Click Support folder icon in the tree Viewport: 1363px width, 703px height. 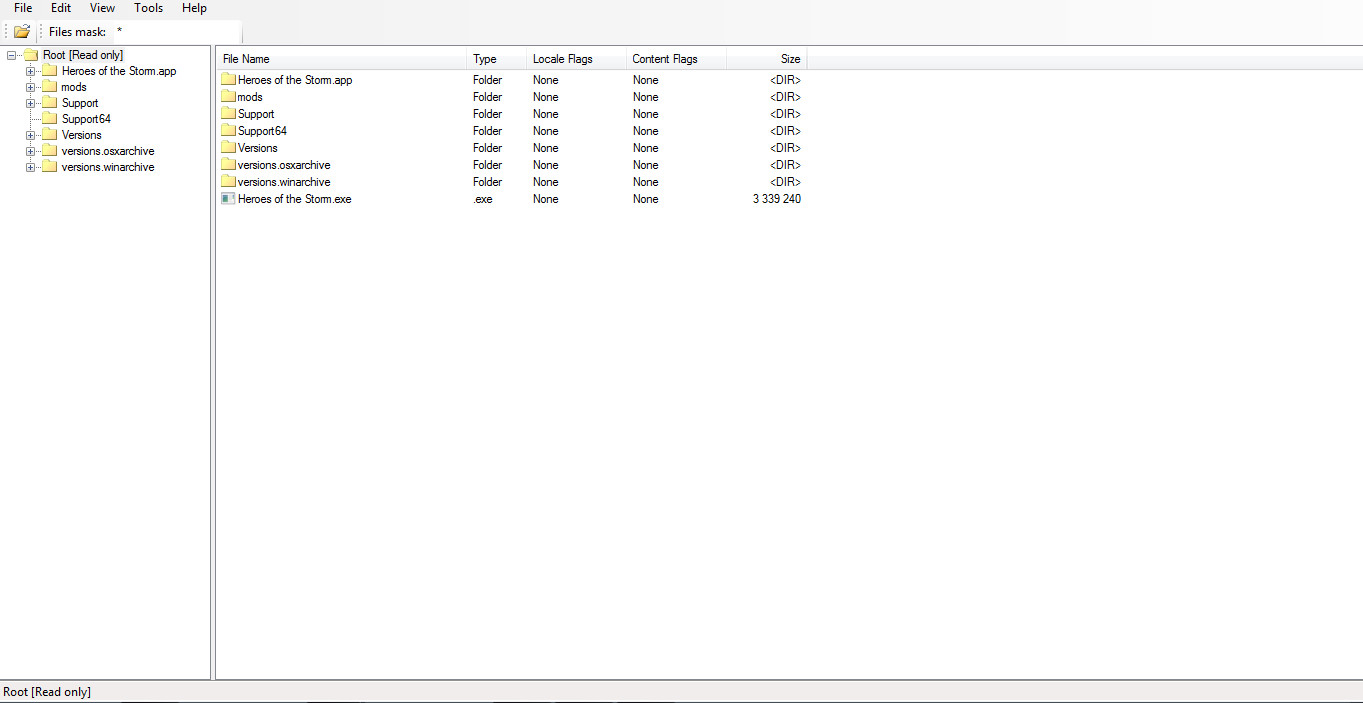[x=49, y=103]
